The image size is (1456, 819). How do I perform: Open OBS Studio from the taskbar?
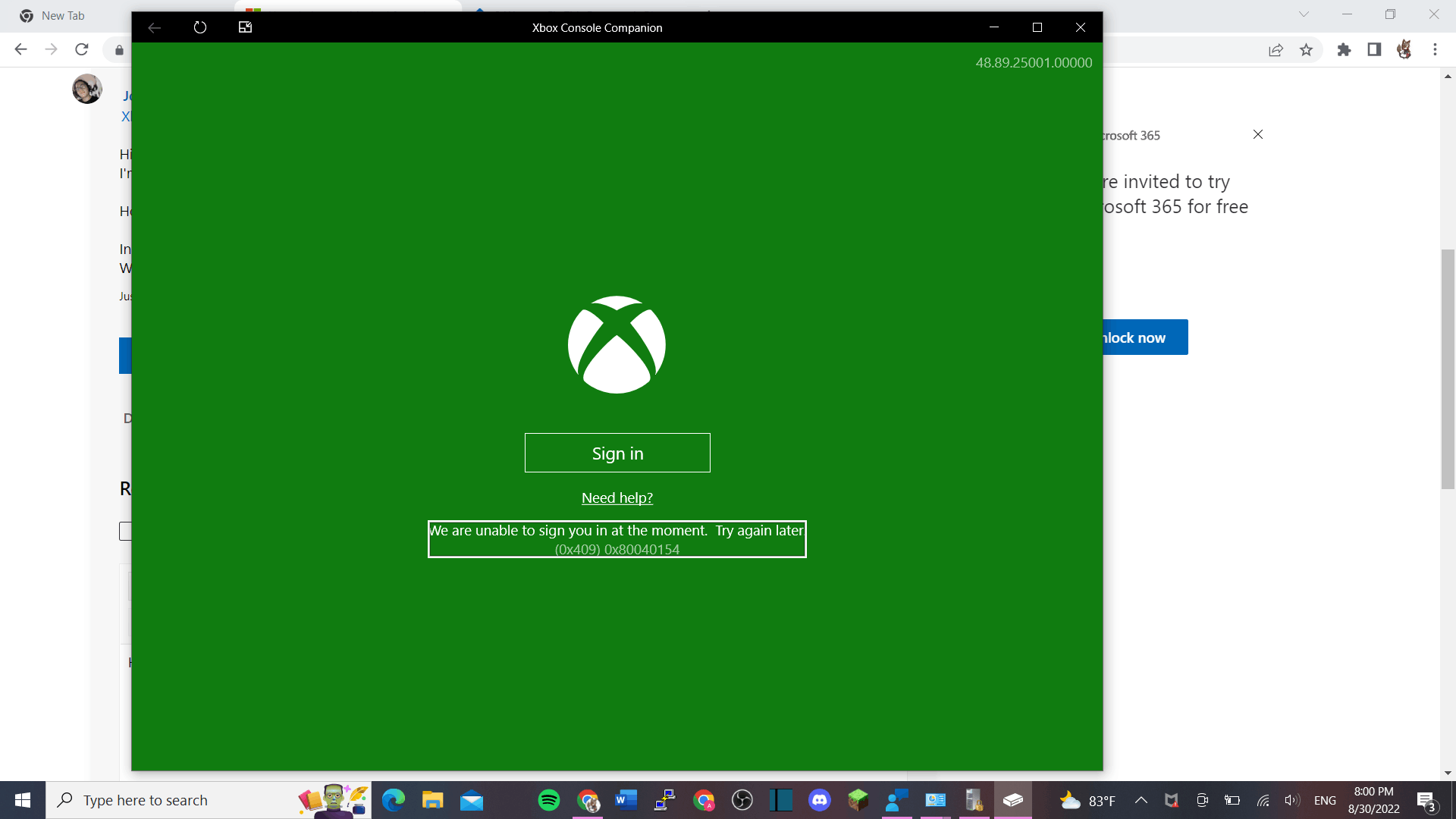tap(742, 800)
